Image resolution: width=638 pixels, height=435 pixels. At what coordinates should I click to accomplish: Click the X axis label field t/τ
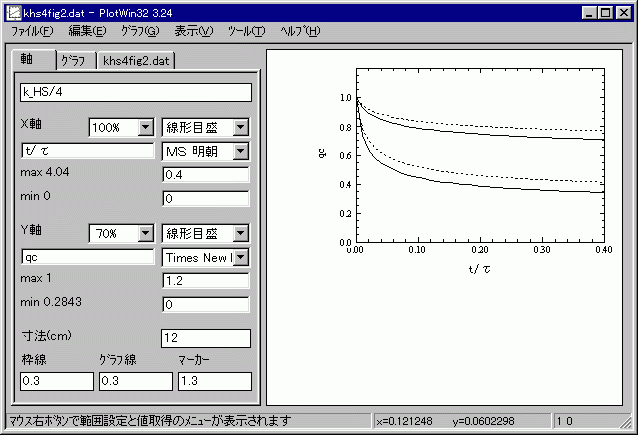pos(86,151)
